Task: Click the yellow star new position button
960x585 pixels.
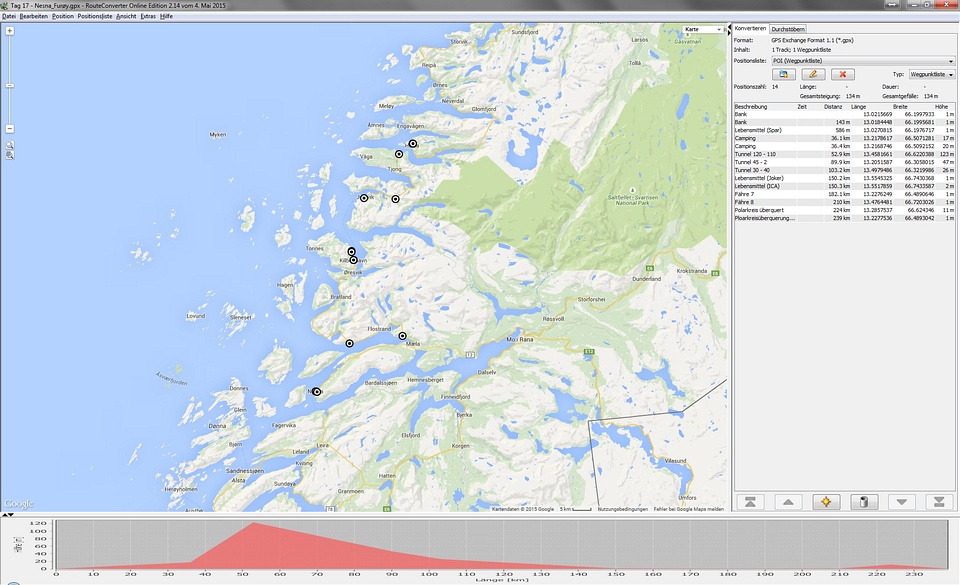Action: click(826, 502)
